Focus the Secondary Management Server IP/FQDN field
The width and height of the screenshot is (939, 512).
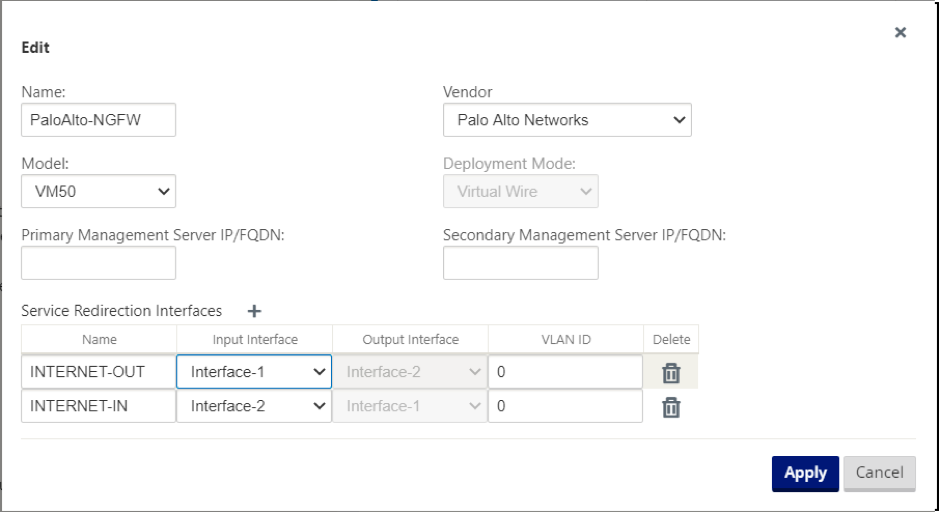[x=520, y=263]
